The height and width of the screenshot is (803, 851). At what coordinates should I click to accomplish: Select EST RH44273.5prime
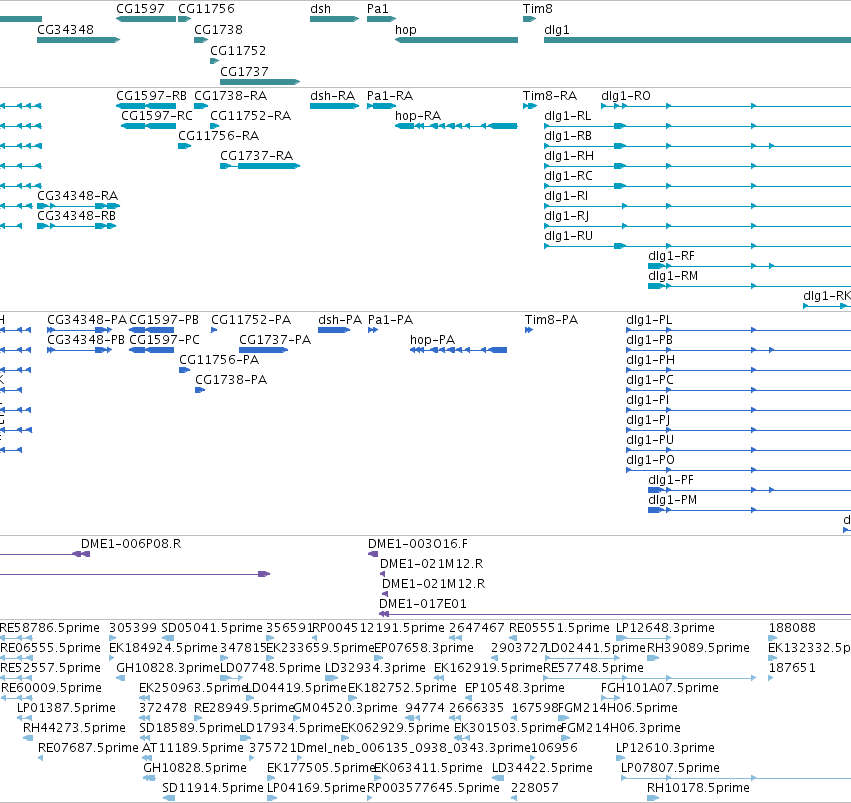coord(74,729)
